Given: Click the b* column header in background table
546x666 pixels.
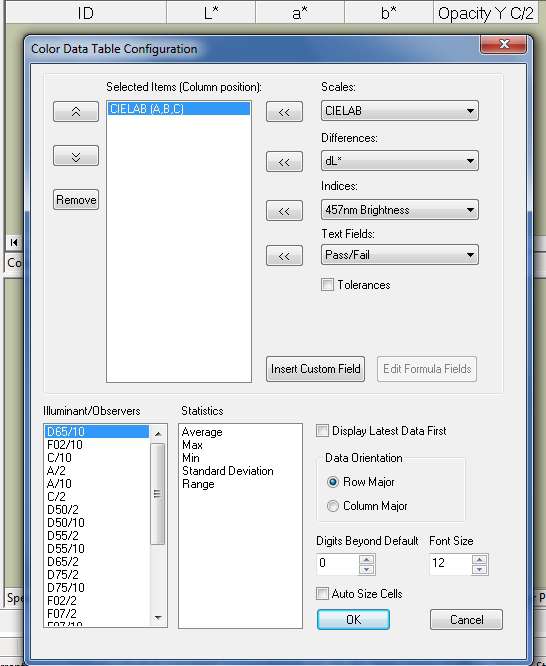Looking at the screenshot, I should click(389, 13).
